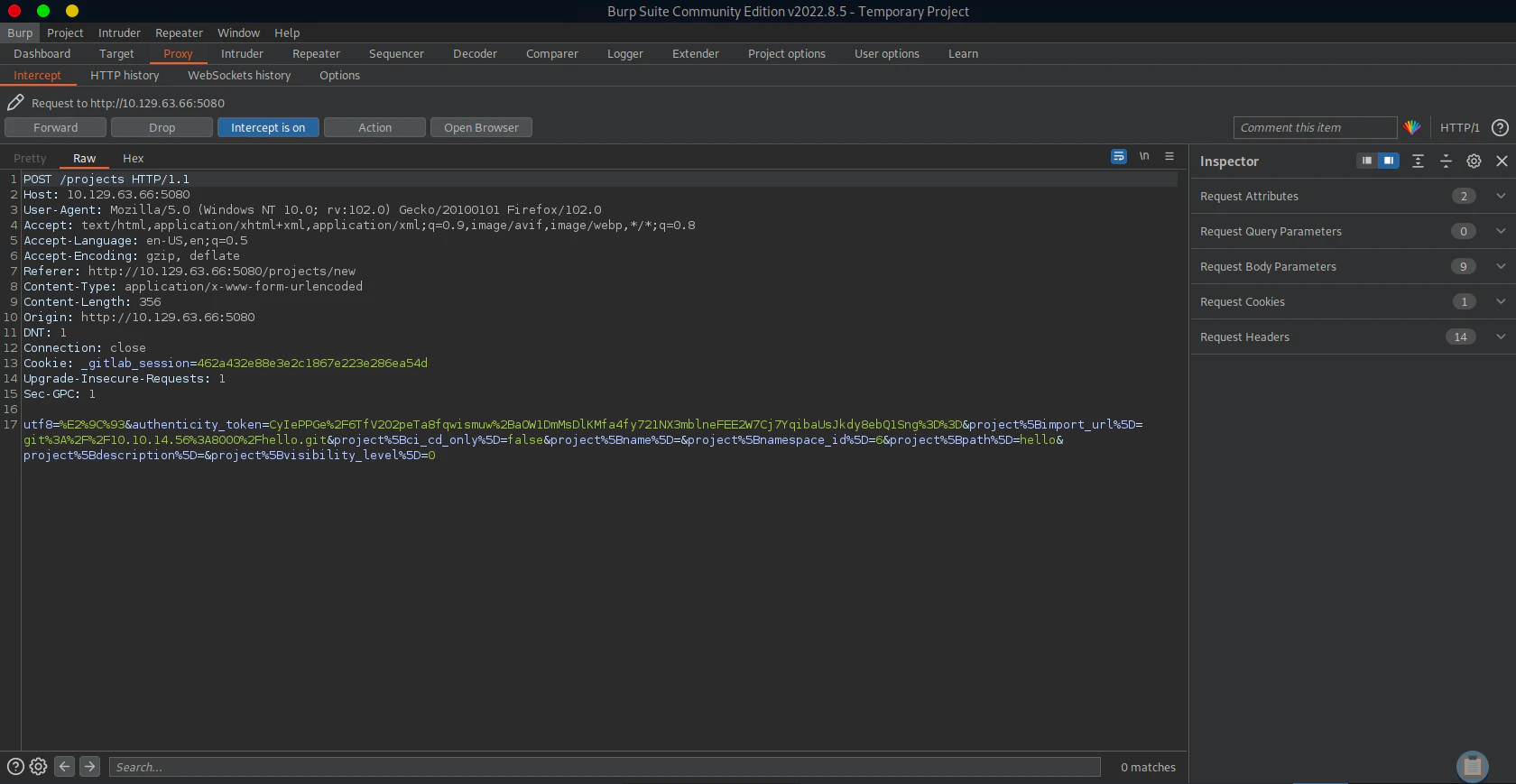Toggle the Intercept is on button
Viewport: 1516px width, 784px height.
[x=268, y=127]
